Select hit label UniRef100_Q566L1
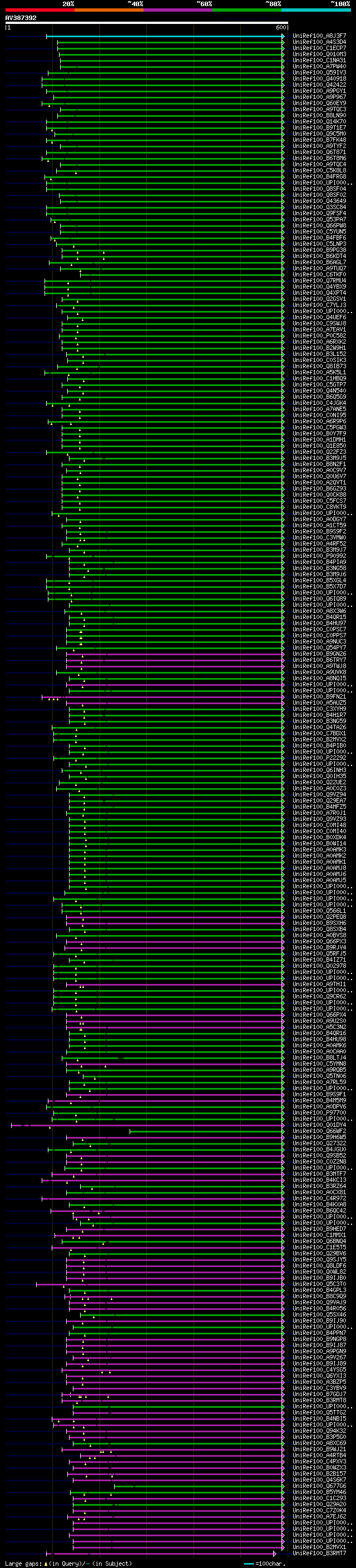356x1568 pixels. (x=319, y=911)
